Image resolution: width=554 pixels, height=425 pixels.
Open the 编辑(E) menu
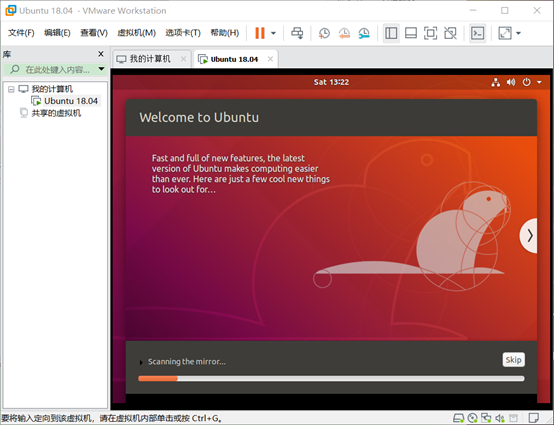(x=57, y=33)
